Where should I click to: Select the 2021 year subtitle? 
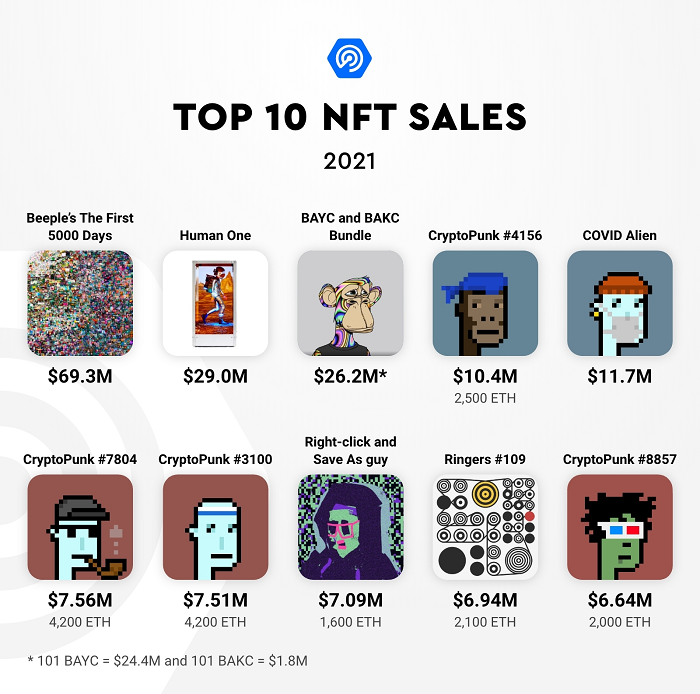pos(350,161)
